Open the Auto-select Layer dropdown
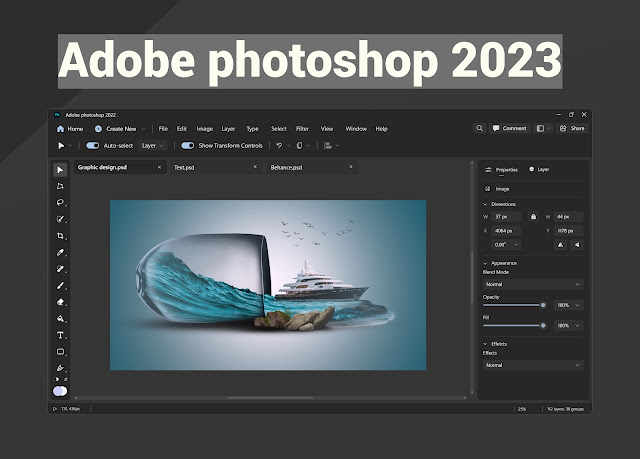 click(x=152, y=146)
